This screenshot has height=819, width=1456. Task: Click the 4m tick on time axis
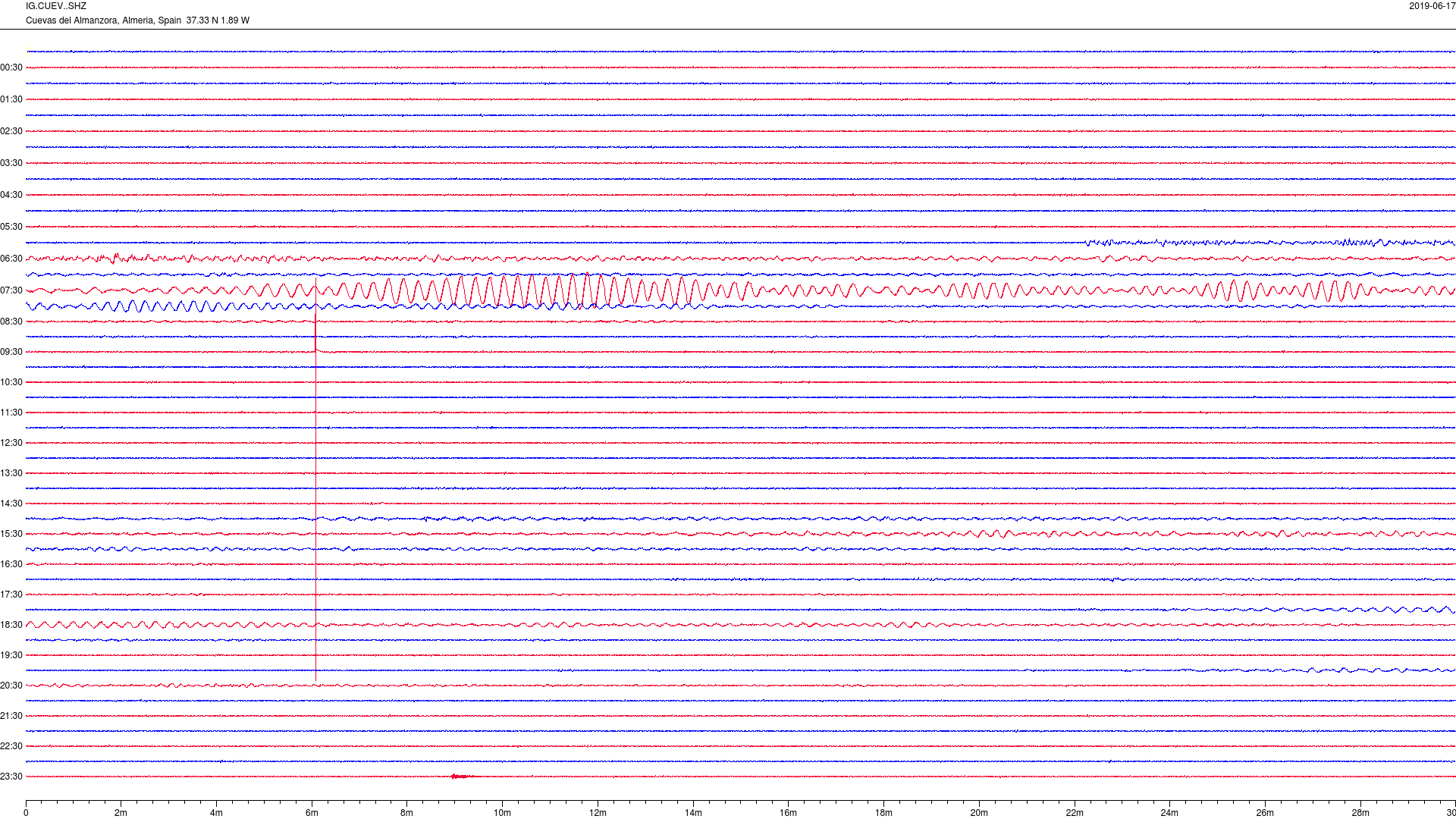pos(216,813)
